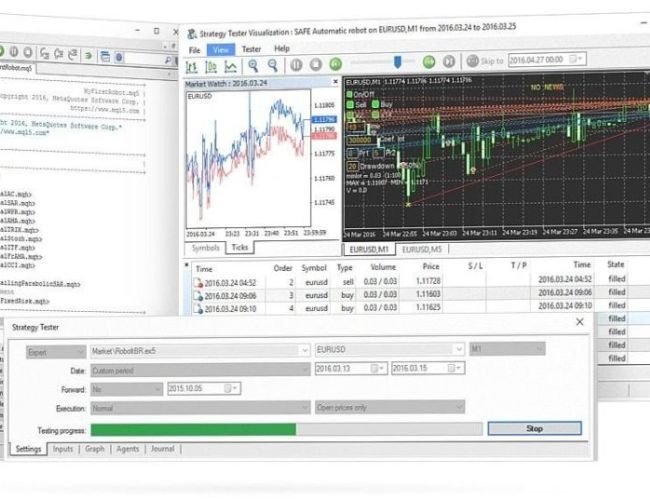Click the blue window layout icon in MetaEditor
This screenshot has height=500, width=650.
(x=105, y=56)
